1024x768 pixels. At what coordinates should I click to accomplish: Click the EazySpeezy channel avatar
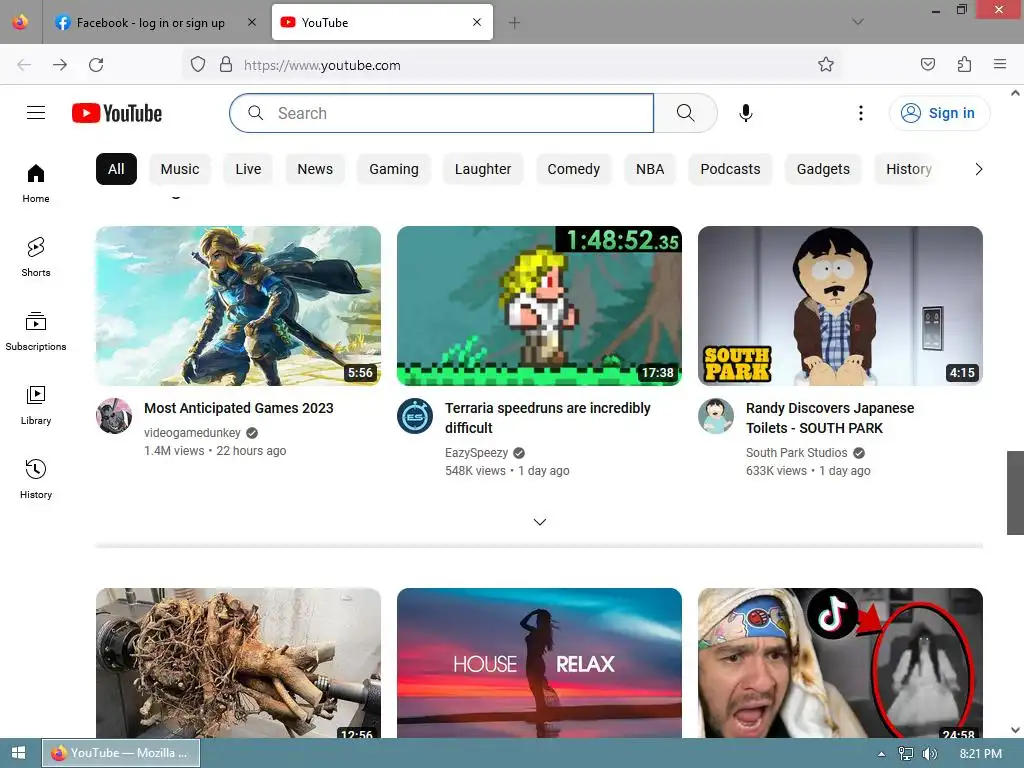(x=415, y=416)
